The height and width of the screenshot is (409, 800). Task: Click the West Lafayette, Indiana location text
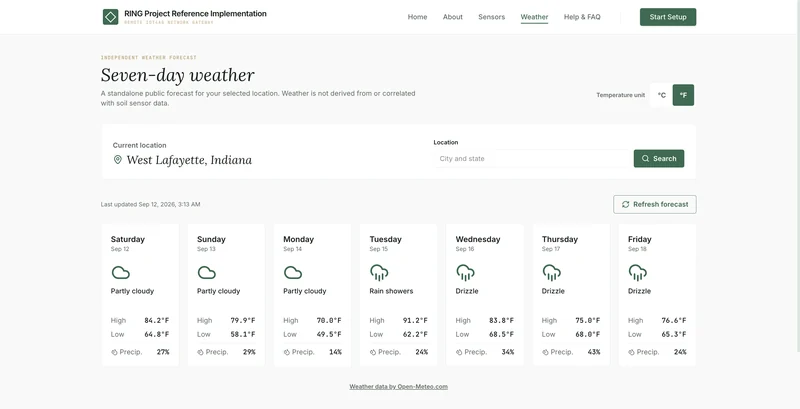[x=189, y=160]
